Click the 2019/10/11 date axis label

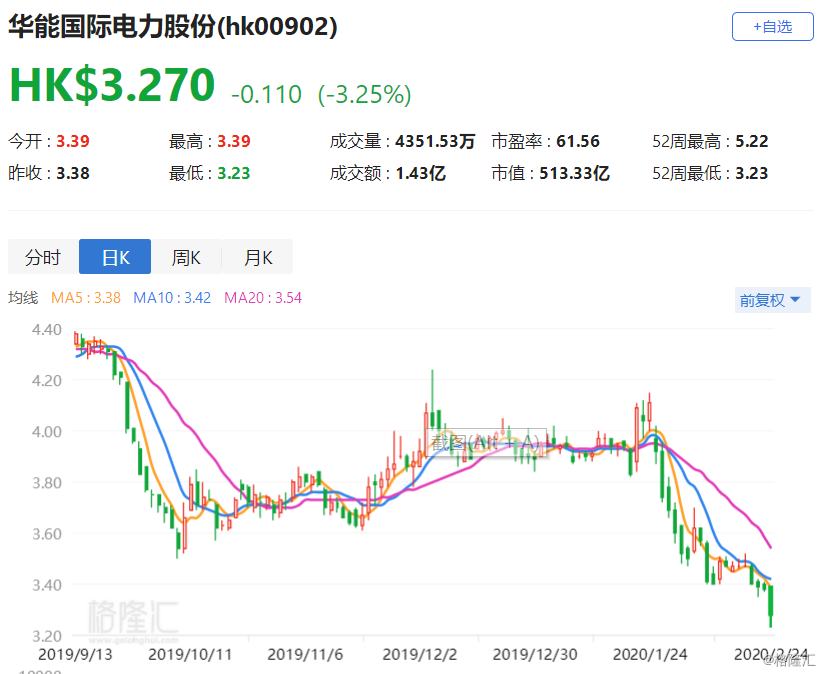(190, 655)
